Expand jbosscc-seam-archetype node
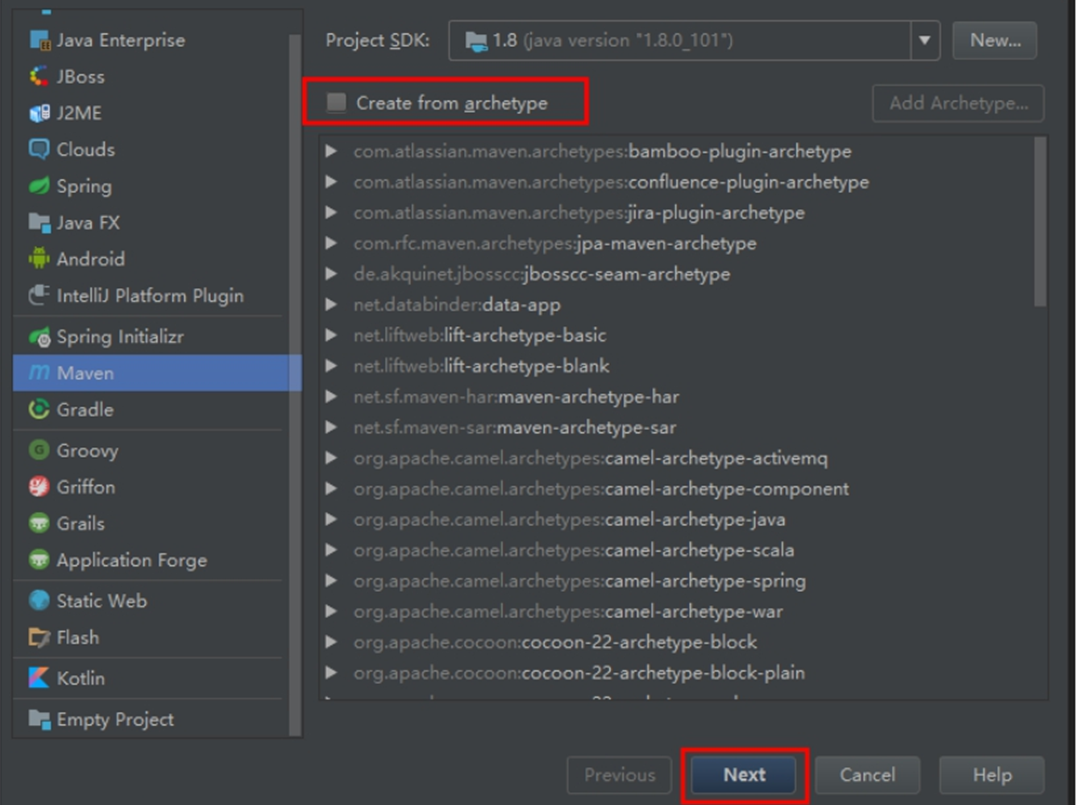This screenshot has height=805, width=1077. tap(331, 273)
